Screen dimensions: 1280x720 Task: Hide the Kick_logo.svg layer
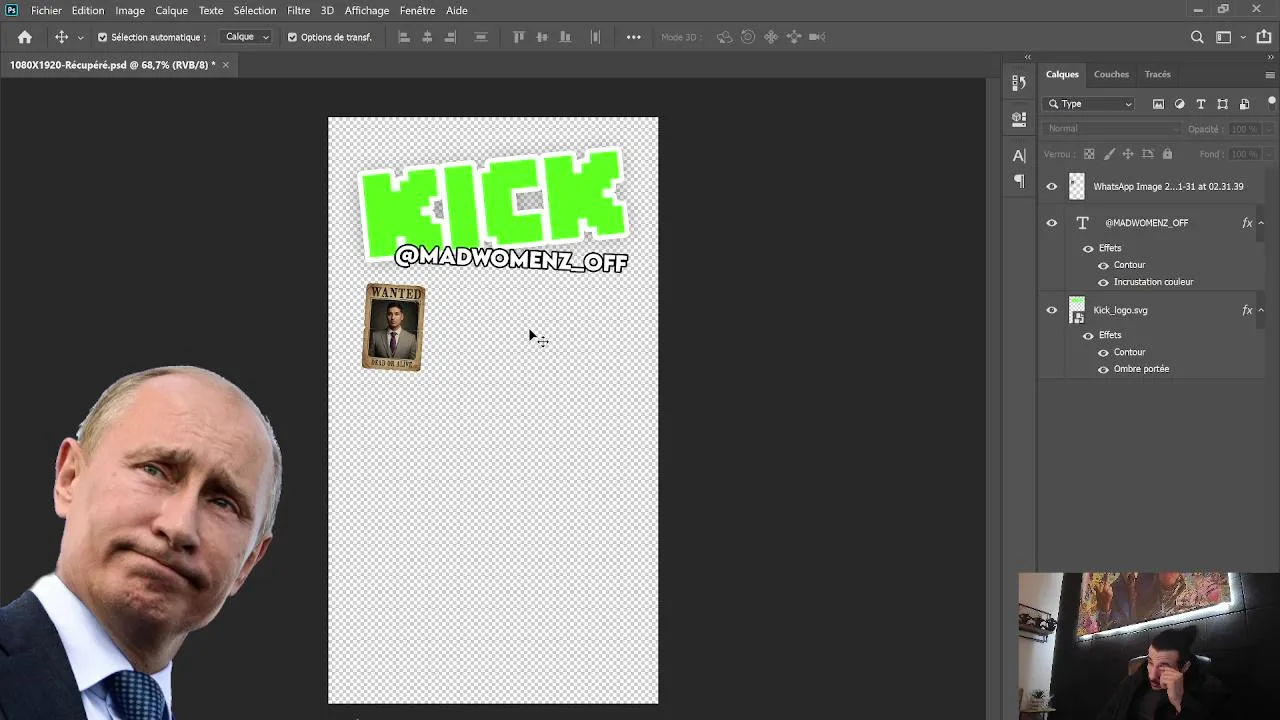click(x=1051, y=310)
